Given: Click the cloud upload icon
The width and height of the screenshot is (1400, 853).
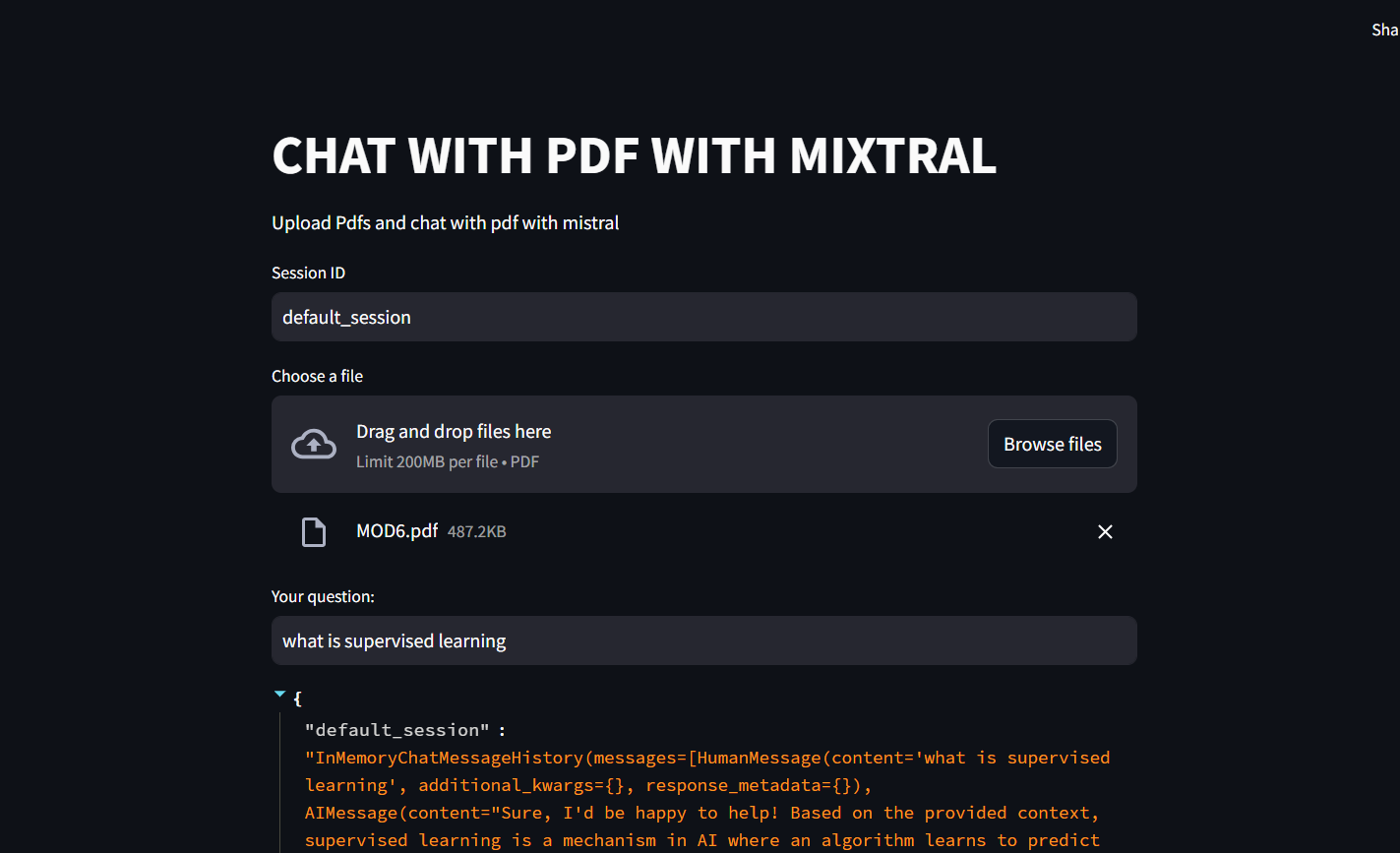Looking at the screenshot, I should 313,445.
